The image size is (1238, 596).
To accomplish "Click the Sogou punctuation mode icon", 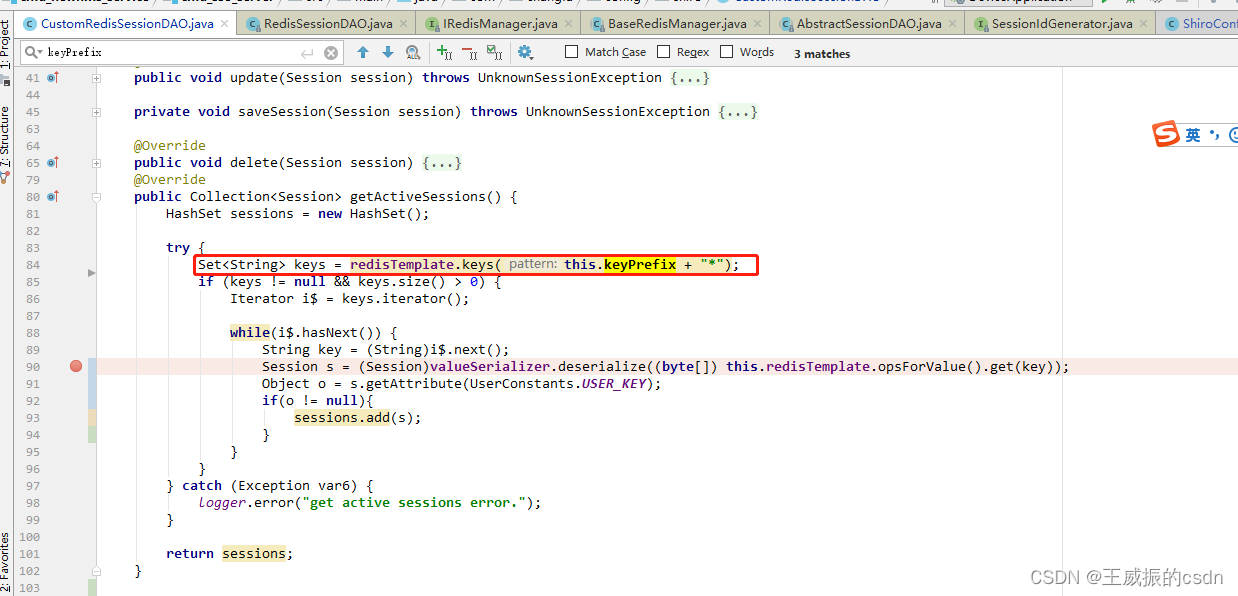I will point(1213,135).
